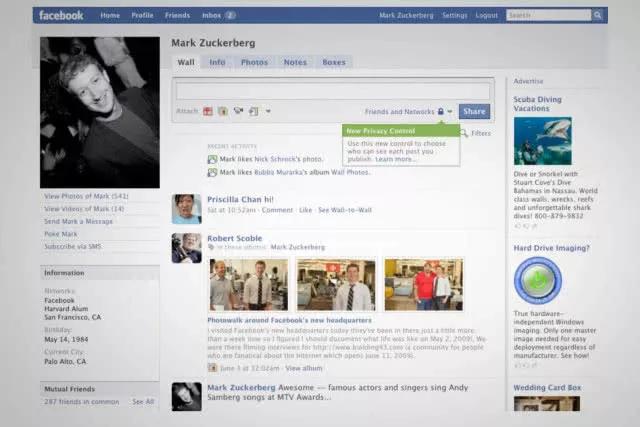Click View album link

coord(304,368)
